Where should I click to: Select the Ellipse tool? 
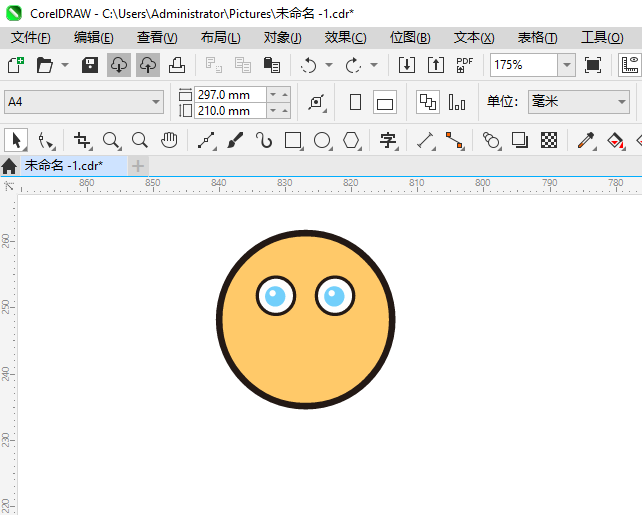(322, 140)
